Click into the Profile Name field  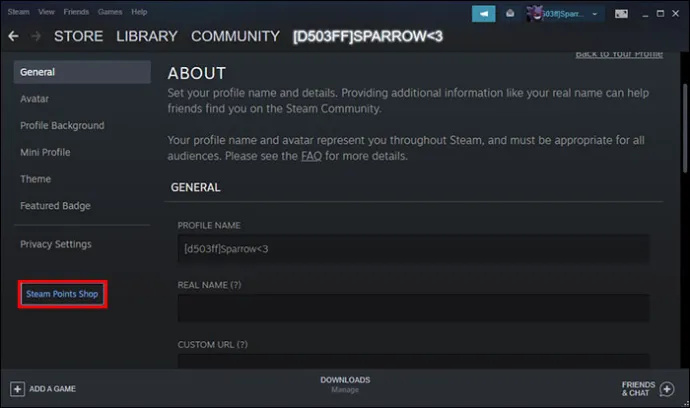413,249
